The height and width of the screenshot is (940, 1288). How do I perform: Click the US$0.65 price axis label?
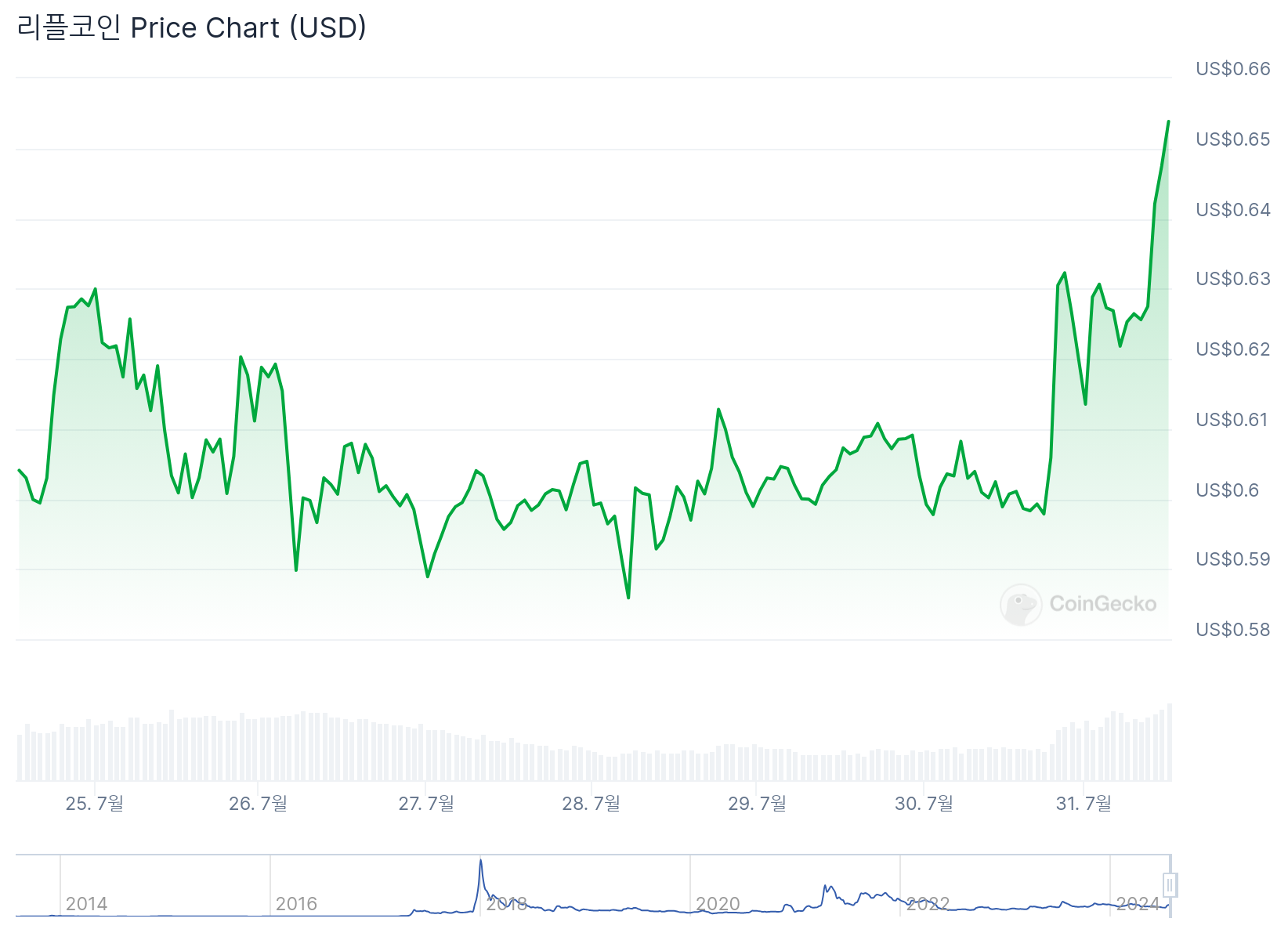[1232, 139]
